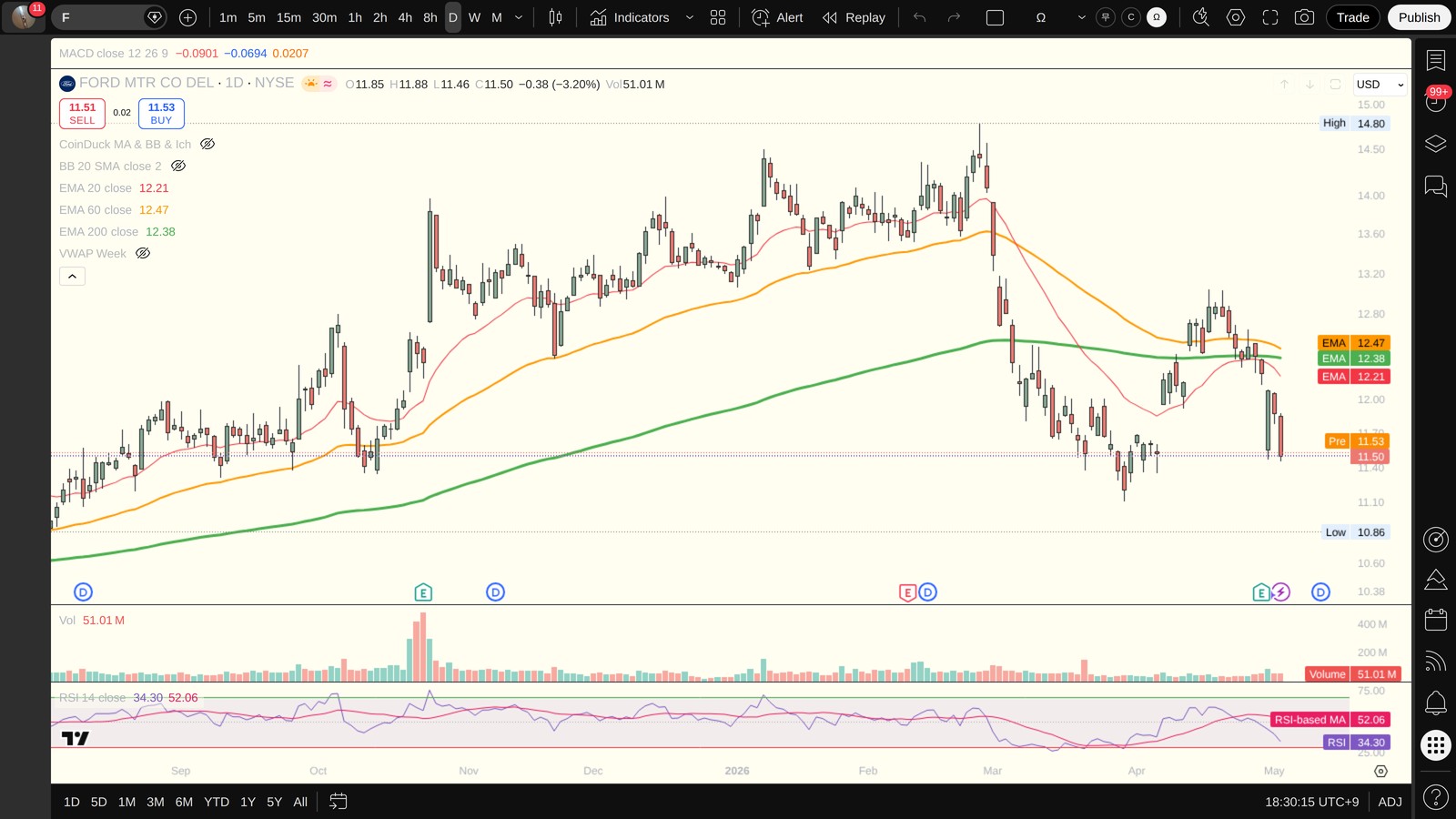Click the earnings E marker near October

tap(423, 592)
